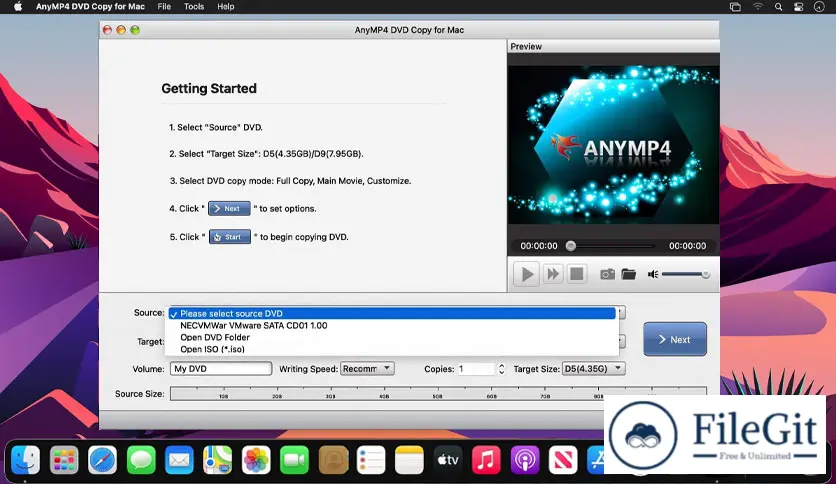
Task: Open Reminders from the dock
Action: (x=371, y=460)
